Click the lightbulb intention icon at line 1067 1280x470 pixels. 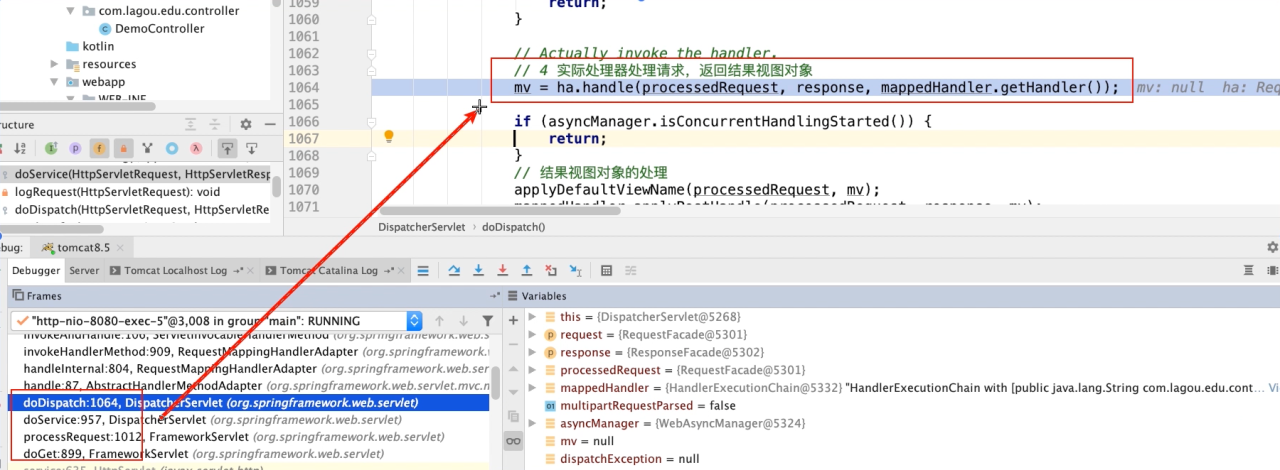coord(390,137)
